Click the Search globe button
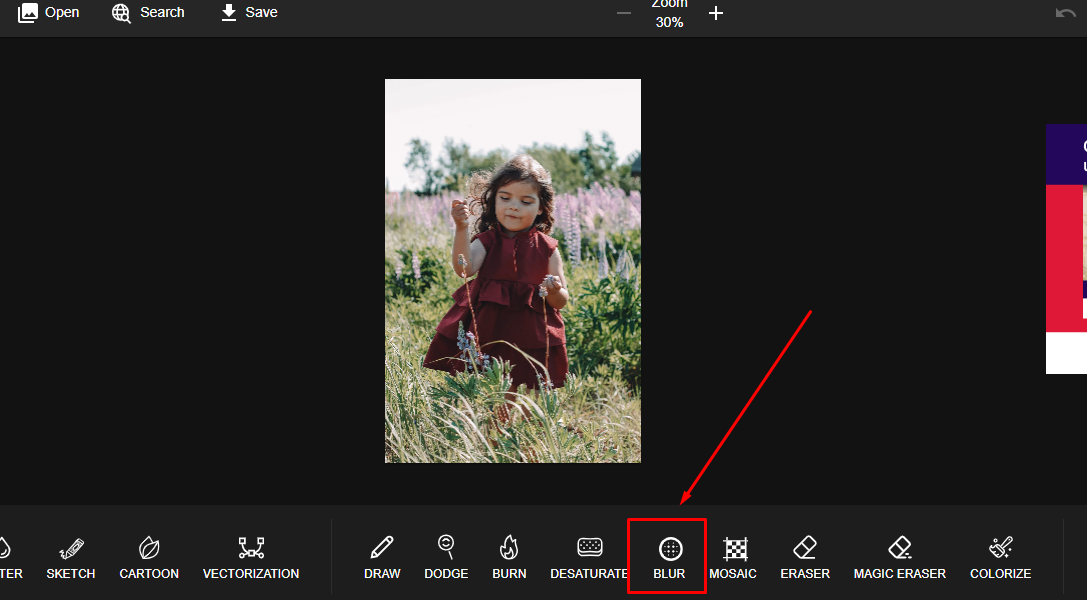 pos(148,12)
